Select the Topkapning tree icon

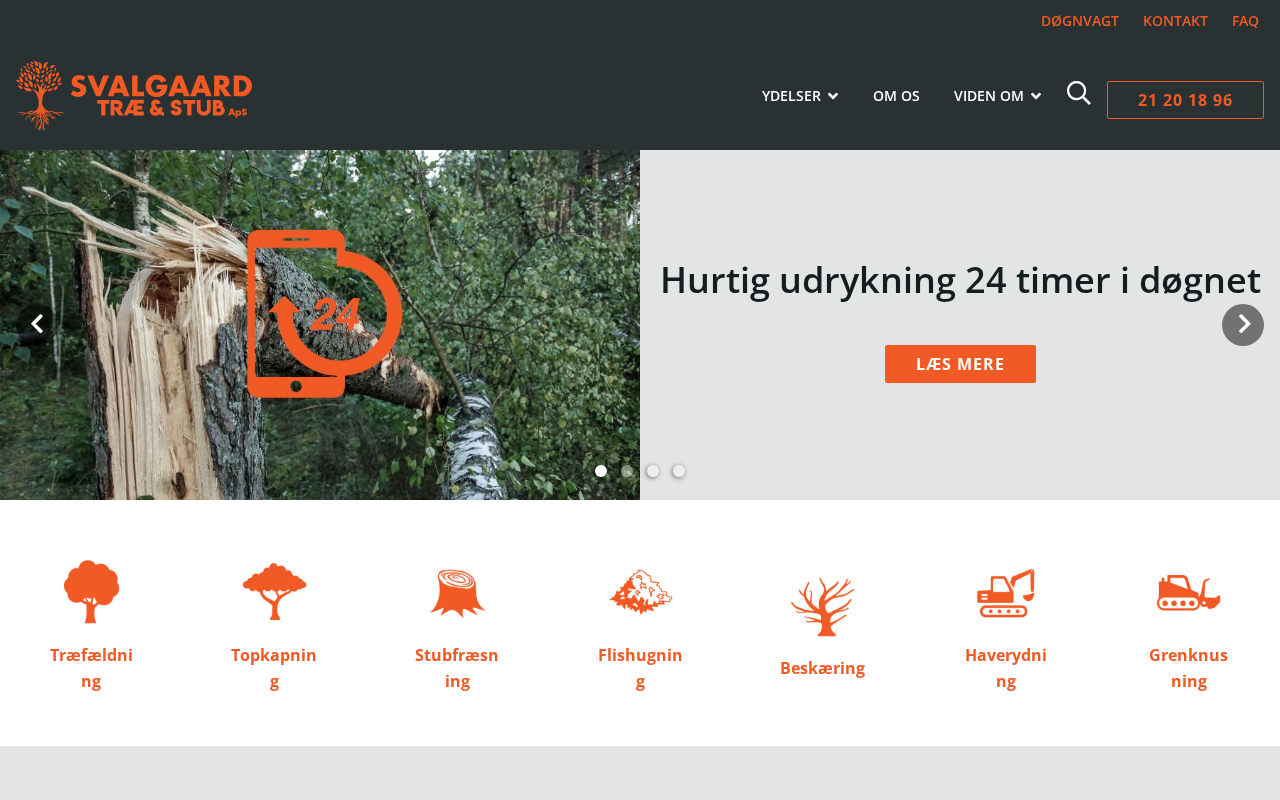pos(274,592)
